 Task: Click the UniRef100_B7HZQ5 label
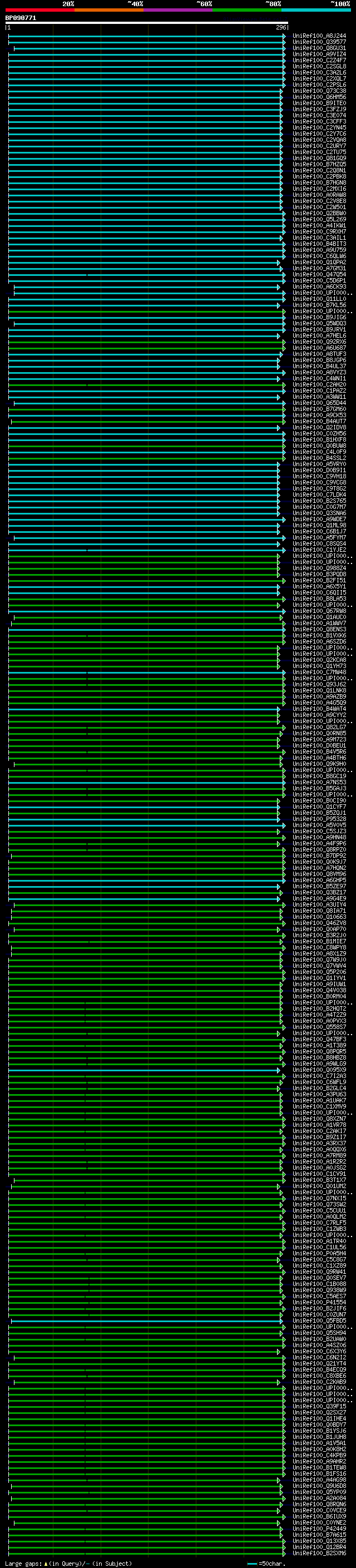click(319, 164)
